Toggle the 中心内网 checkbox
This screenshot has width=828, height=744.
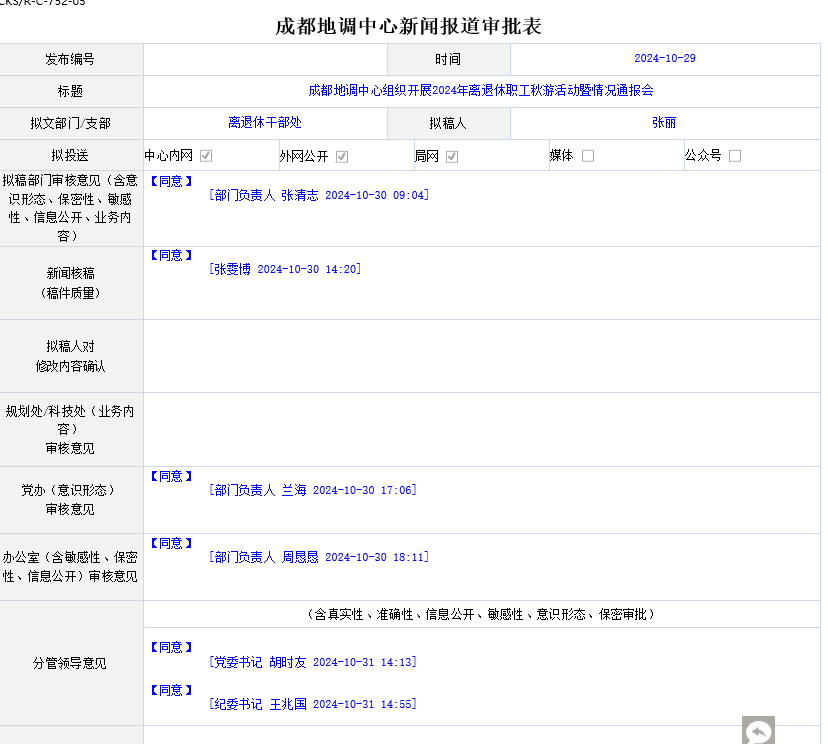[x=206, y=156]
